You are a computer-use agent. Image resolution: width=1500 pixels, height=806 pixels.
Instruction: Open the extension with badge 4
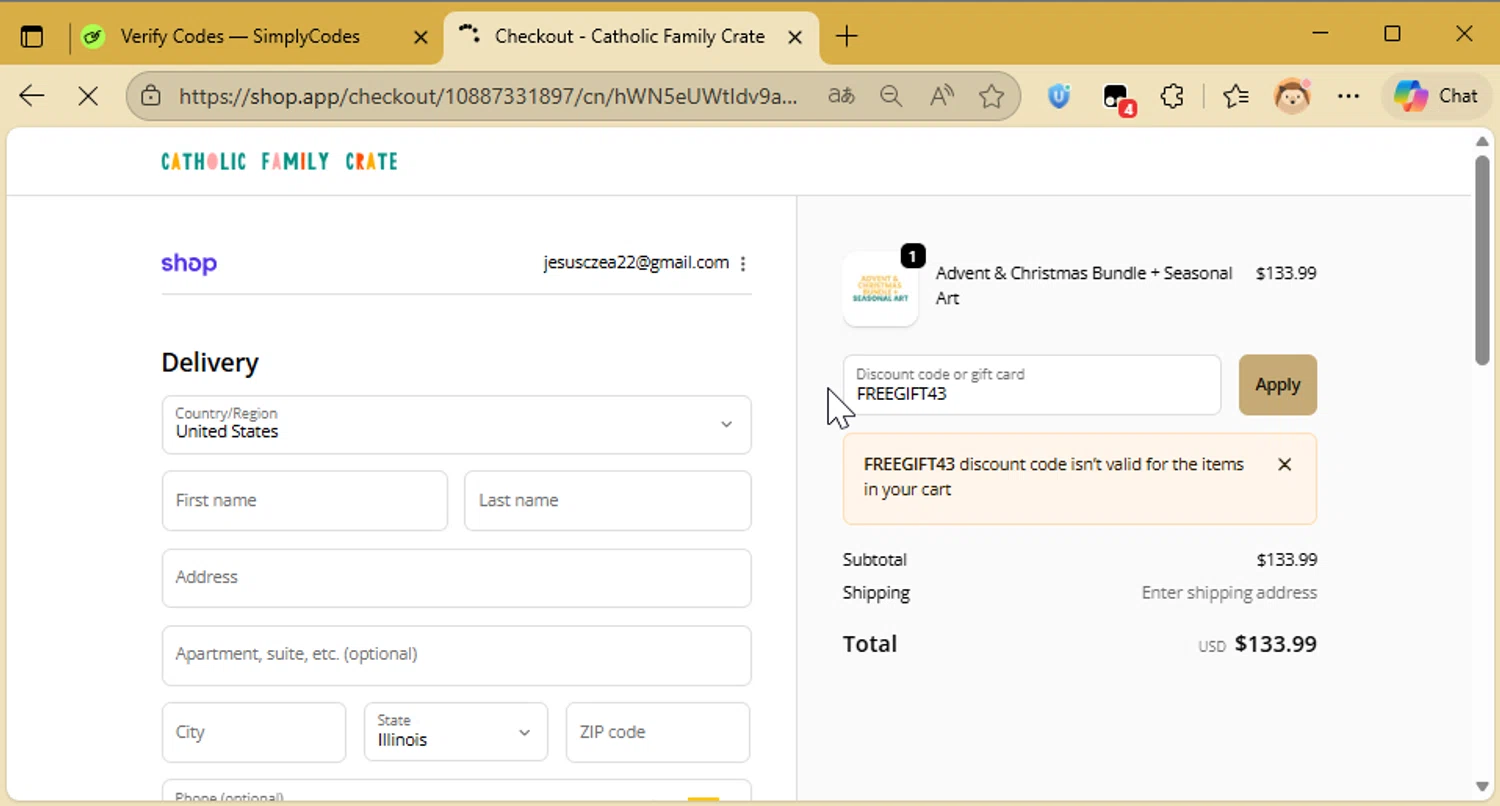pyautogui.click(x=1117, y=97)
